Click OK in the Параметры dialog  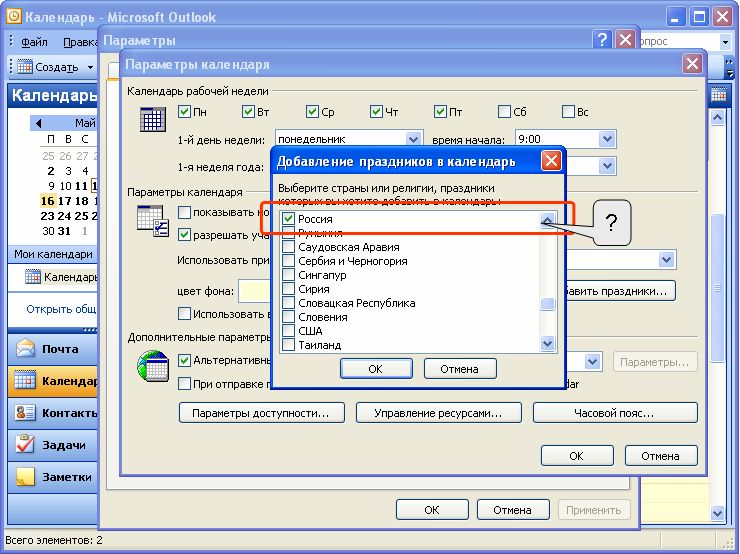click(432, 510)
